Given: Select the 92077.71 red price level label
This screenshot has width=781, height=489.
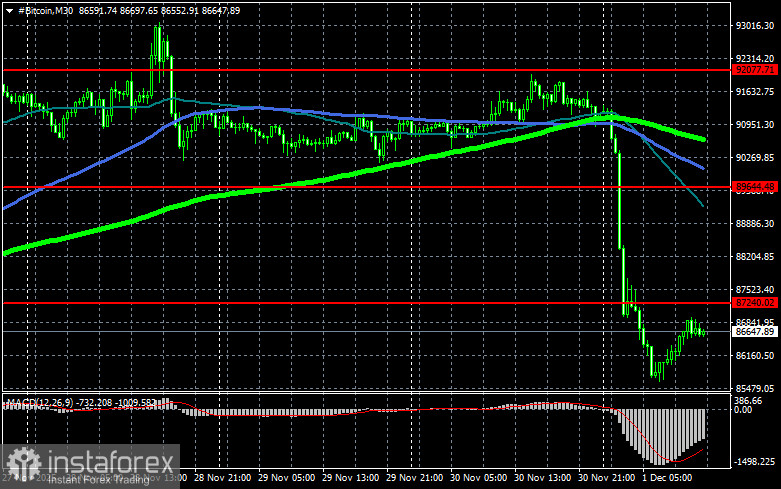Looking at the screenshot, I should tap(754, 71).
